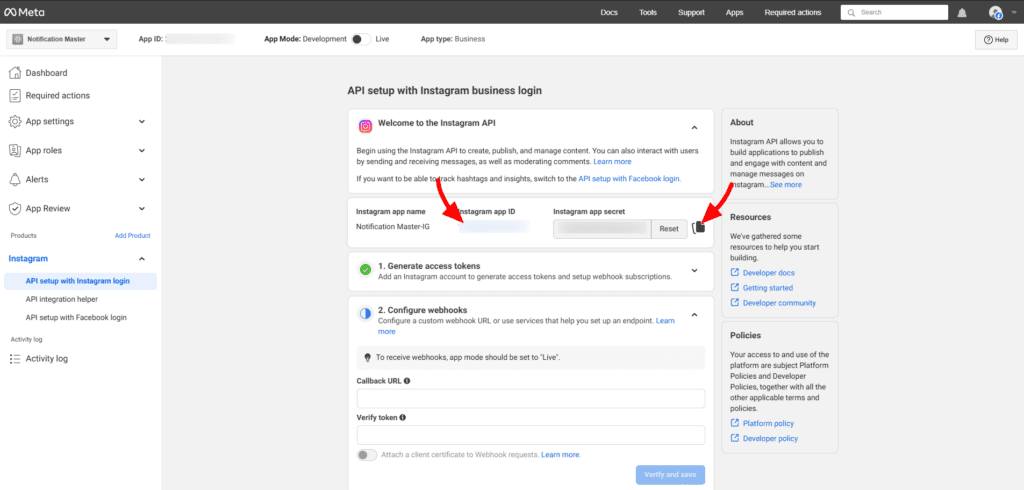This screenshot has width=1024, height=490.
Task: Click Notification Master-IG app name text
Action: (393, 227)
